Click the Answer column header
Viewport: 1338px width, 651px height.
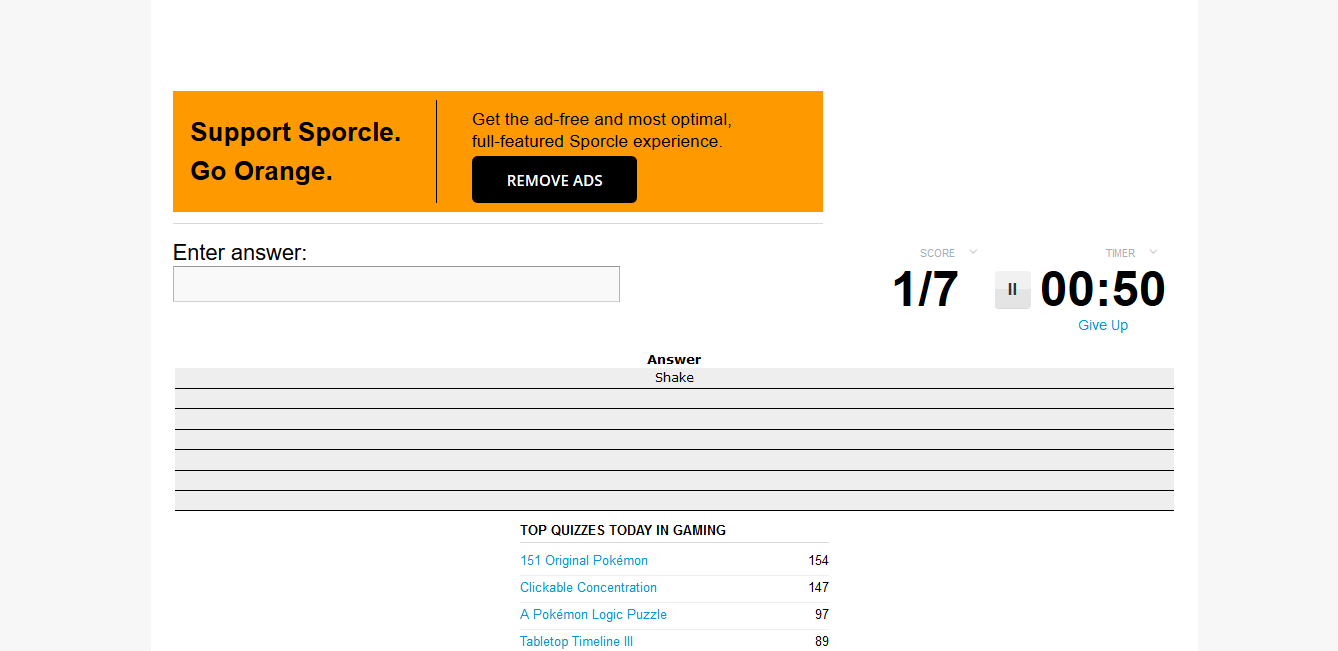[674, 360]
